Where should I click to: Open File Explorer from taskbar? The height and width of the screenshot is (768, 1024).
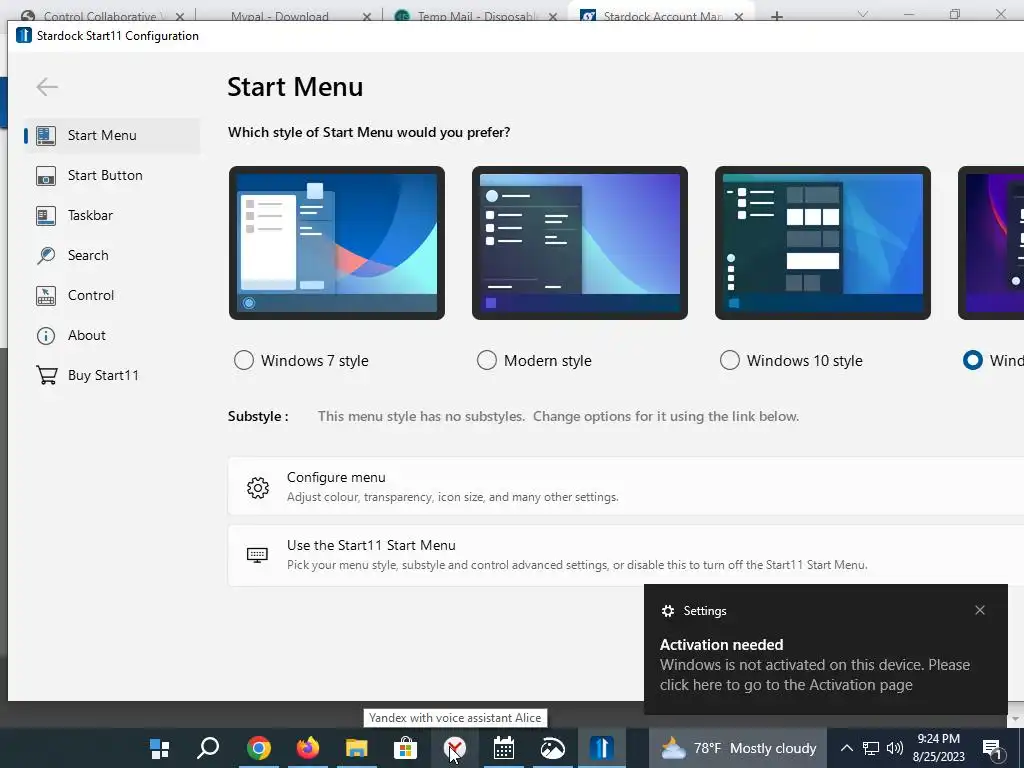point(357,748)
